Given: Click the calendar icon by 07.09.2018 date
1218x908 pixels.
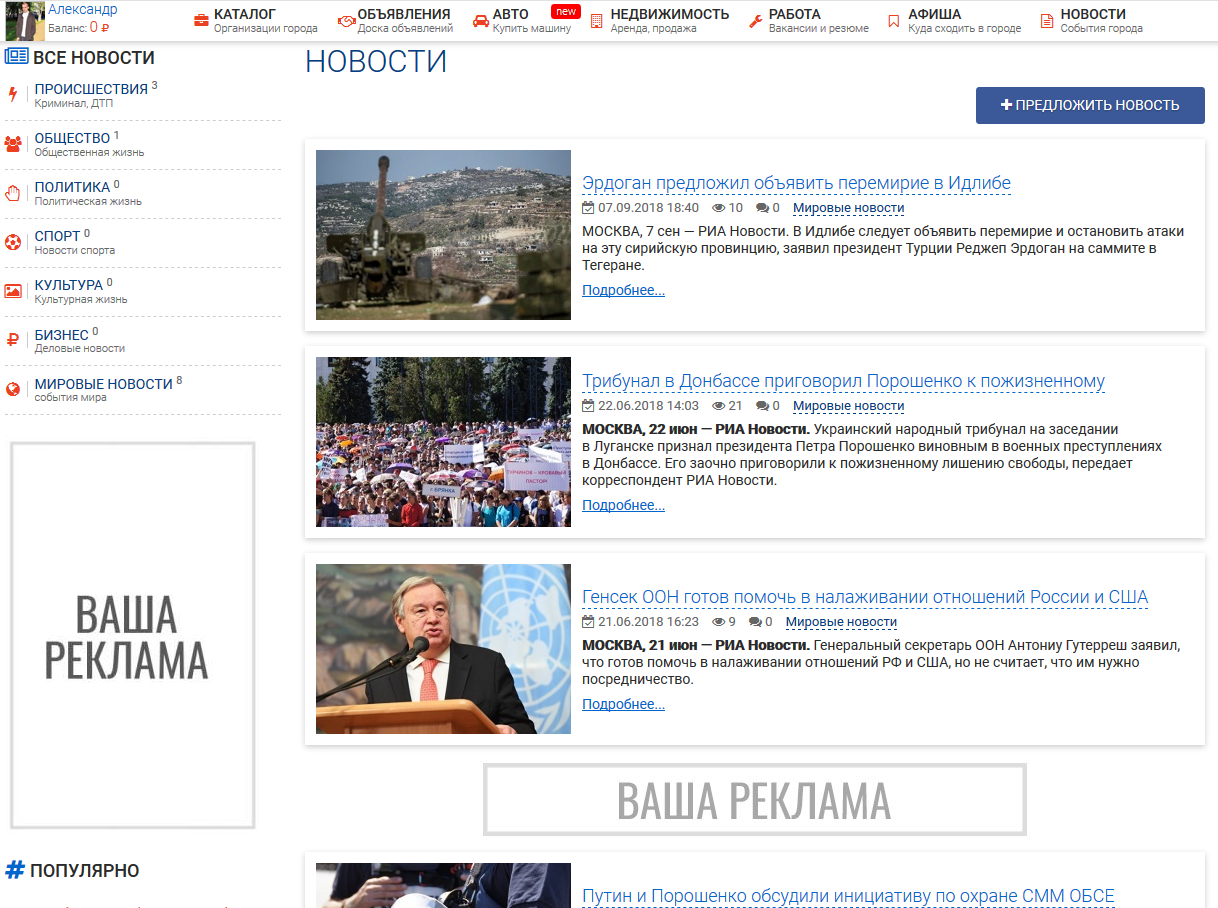Looking at the screenshot, I should (588, 208).
